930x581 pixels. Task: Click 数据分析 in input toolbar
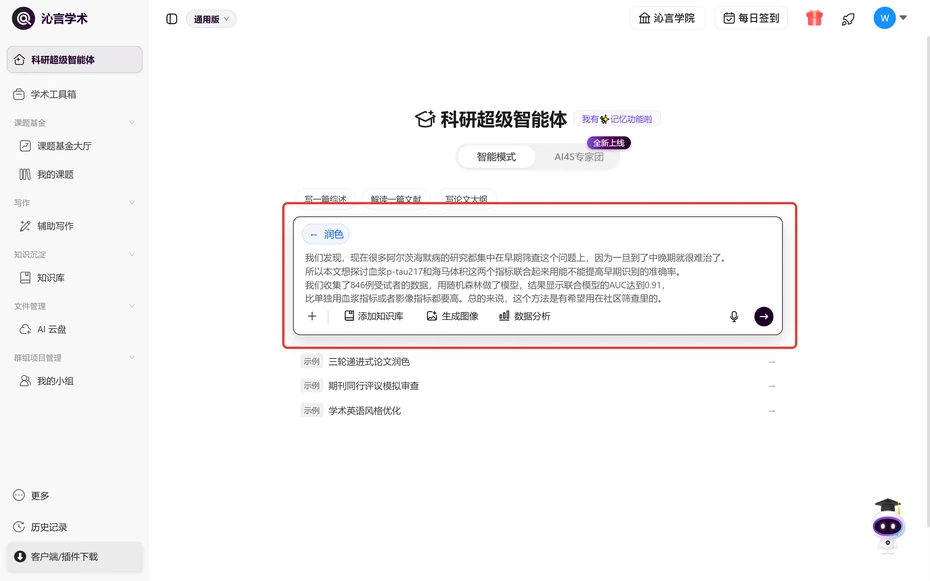[x=524, y=317]
